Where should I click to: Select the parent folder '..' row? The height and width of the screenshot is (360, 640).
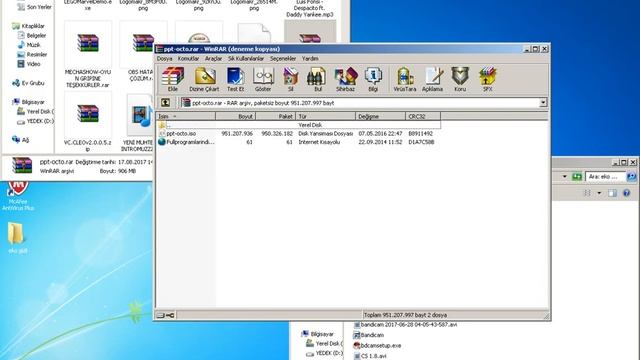pos(298,125)
